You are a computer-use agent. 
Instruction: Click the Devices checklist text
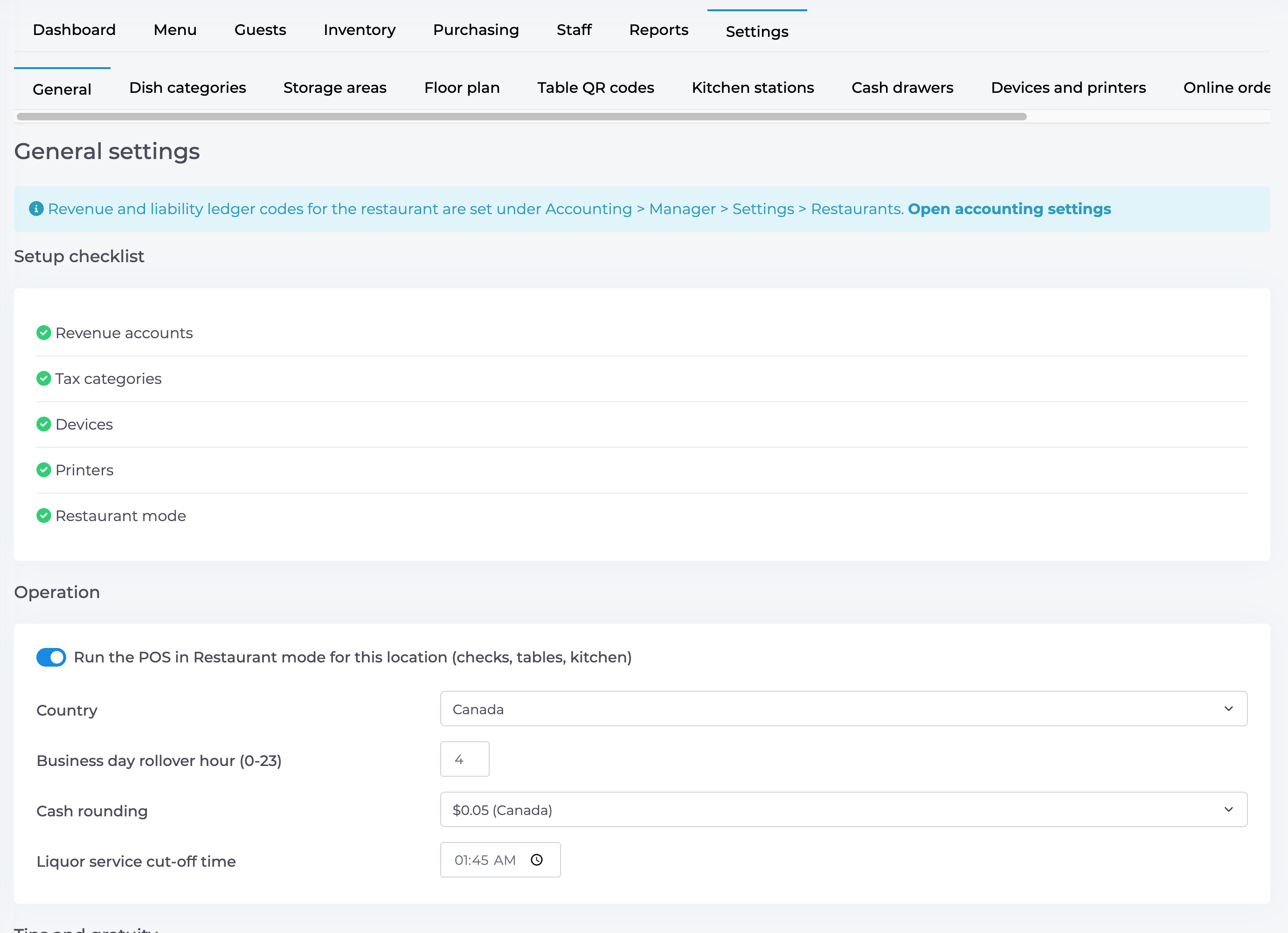[x=84, y=425]
